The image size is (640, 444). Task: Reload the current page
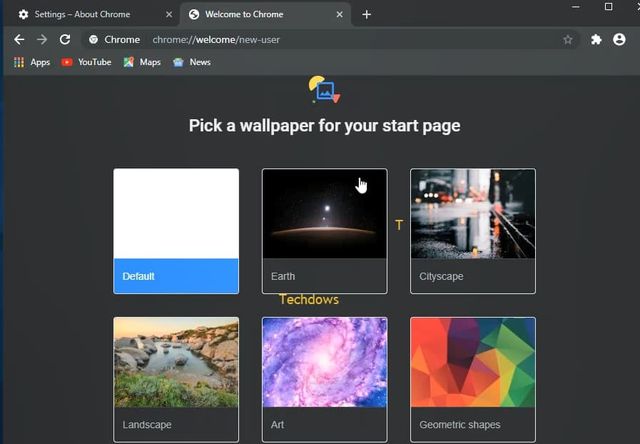(65, 40)
